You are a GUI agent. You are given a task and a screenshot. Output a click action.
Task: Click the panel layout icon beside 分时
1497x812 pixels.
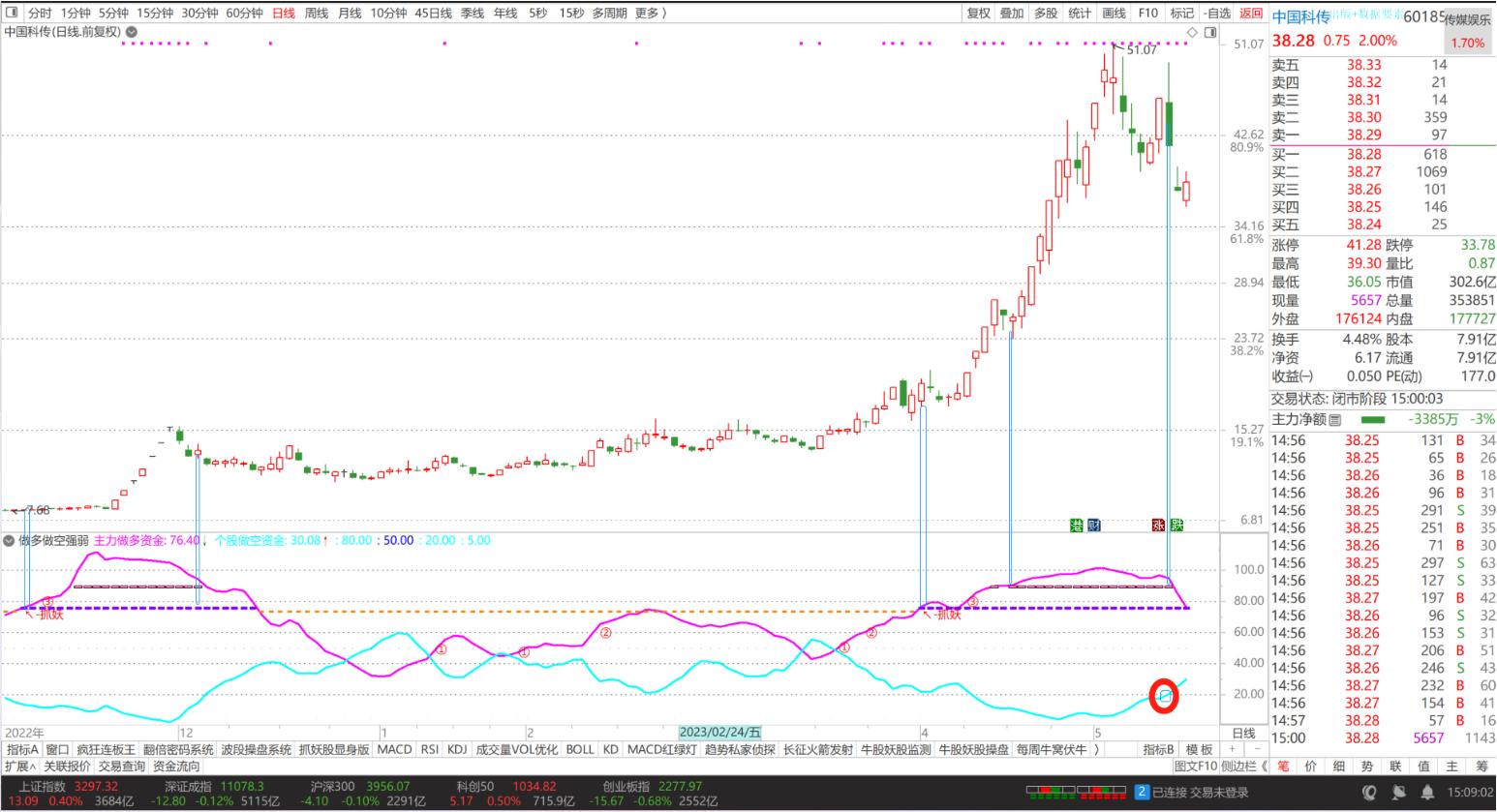[11, 13]
